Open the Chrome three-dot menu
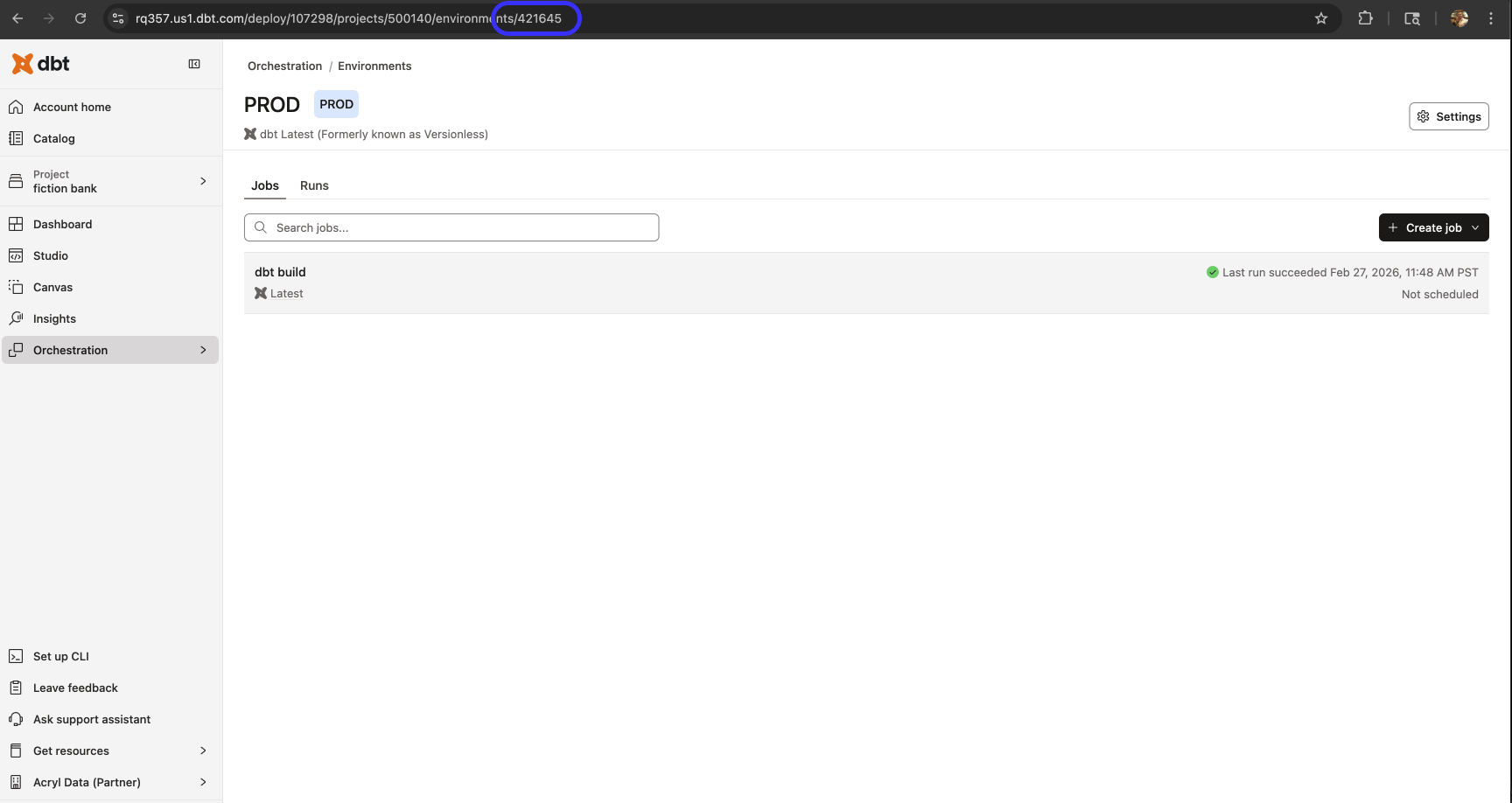The width and height of the screenshot is (1512, 803). [1491, 18]
